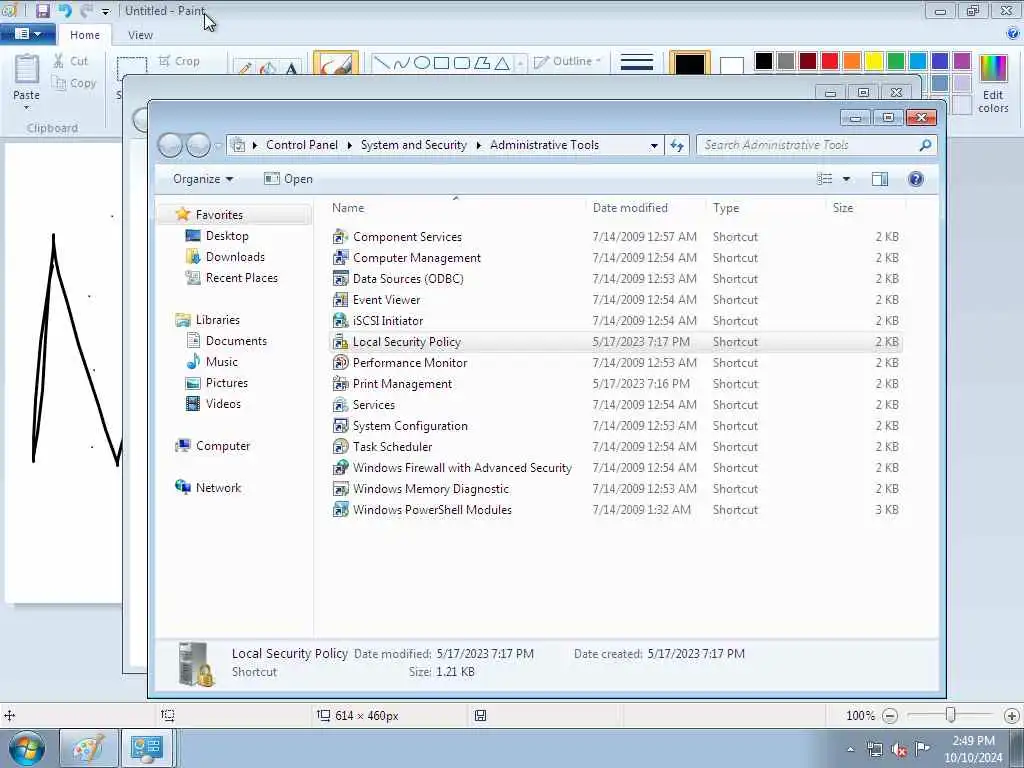Click the Paint taskbar button
The image size is (1024, 768).
point(89,748)
